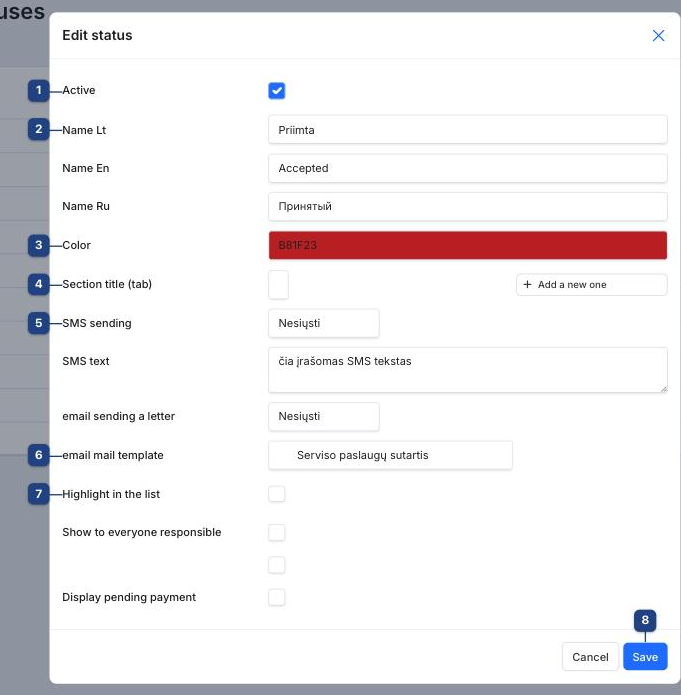Image resolution: width=681 pixels, height=695 pixels.
Task: Focus the Name Ru field
Action: 467,206
